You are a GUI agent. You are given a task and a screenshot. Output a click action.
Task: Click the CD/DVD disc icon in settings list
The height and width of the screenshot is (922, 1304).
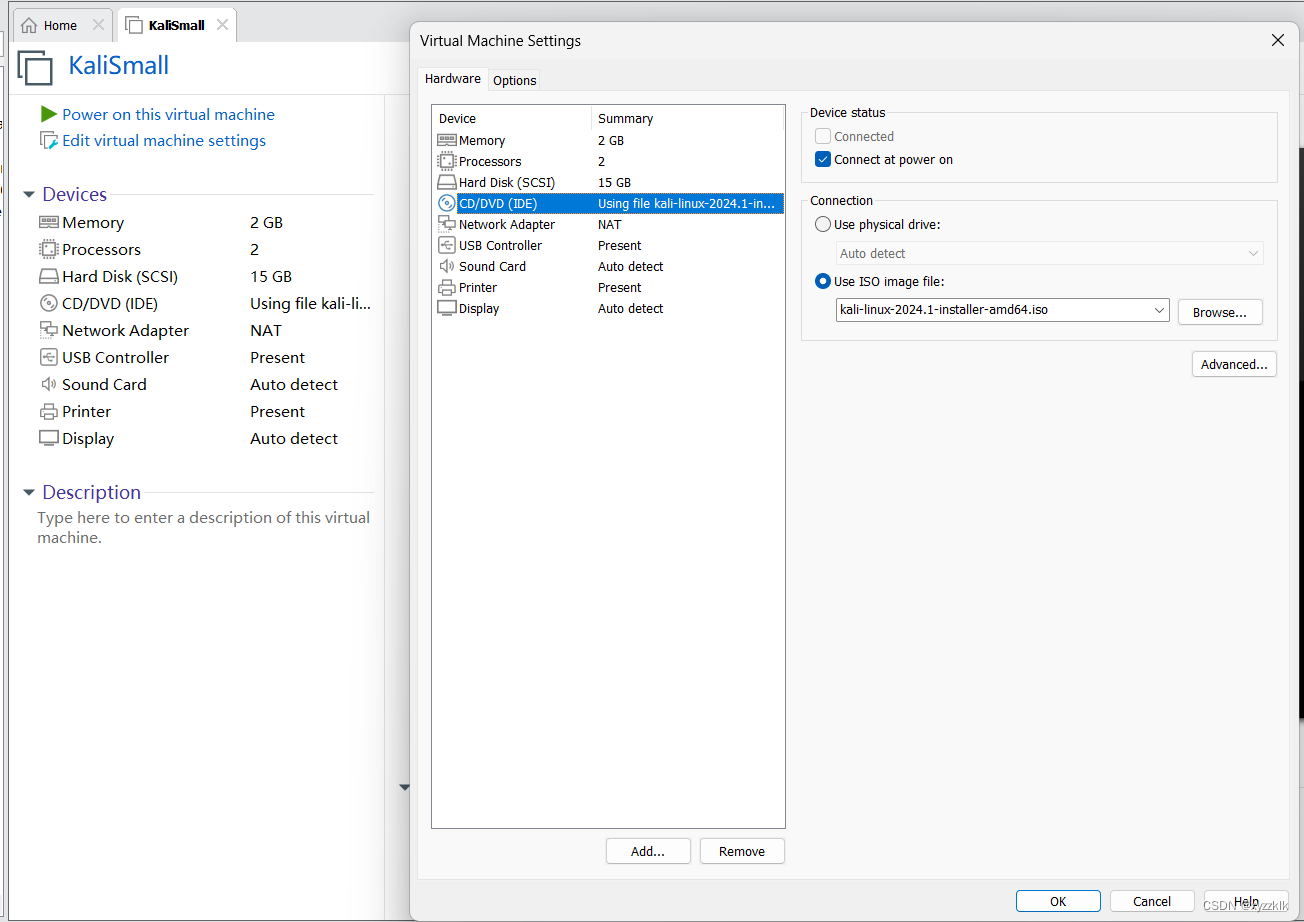coord(446,203)
